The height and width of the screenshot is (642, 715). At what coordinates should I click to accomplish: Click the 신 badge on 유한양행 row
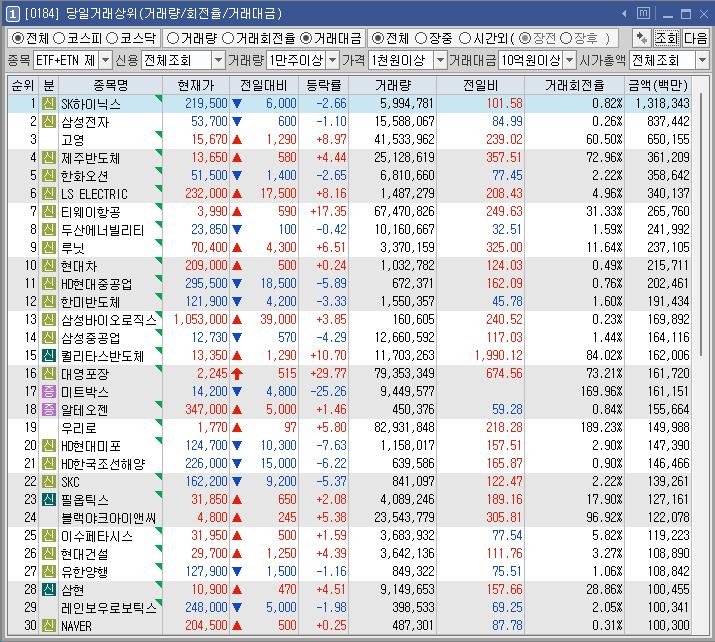(x=49, y=571)
